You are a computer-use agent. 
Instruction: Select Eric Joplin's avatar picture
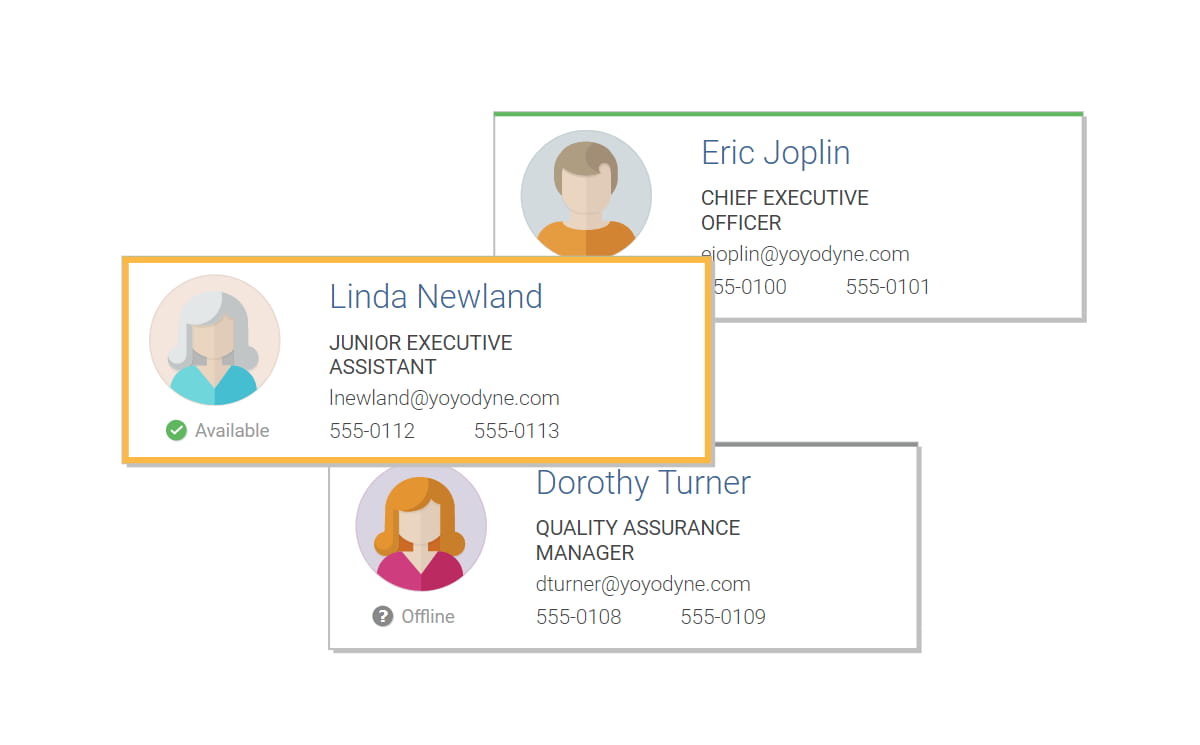[586, 190]
